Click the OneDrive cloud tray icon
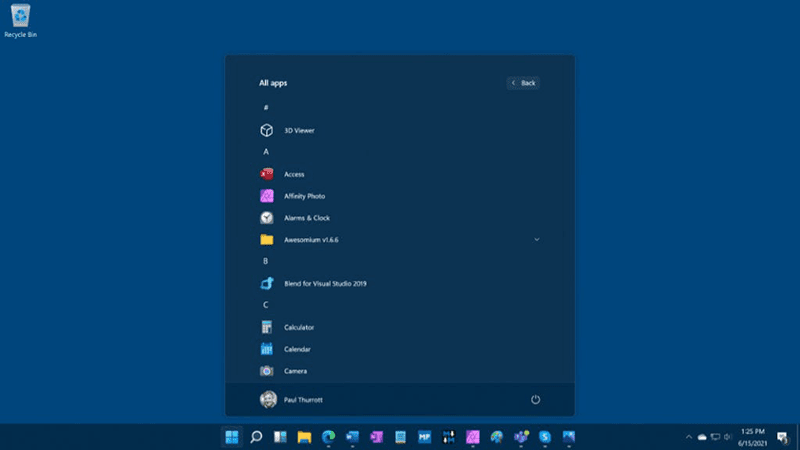Image resolution: width=800 pixels, height=450 pixels. [702, 437]
